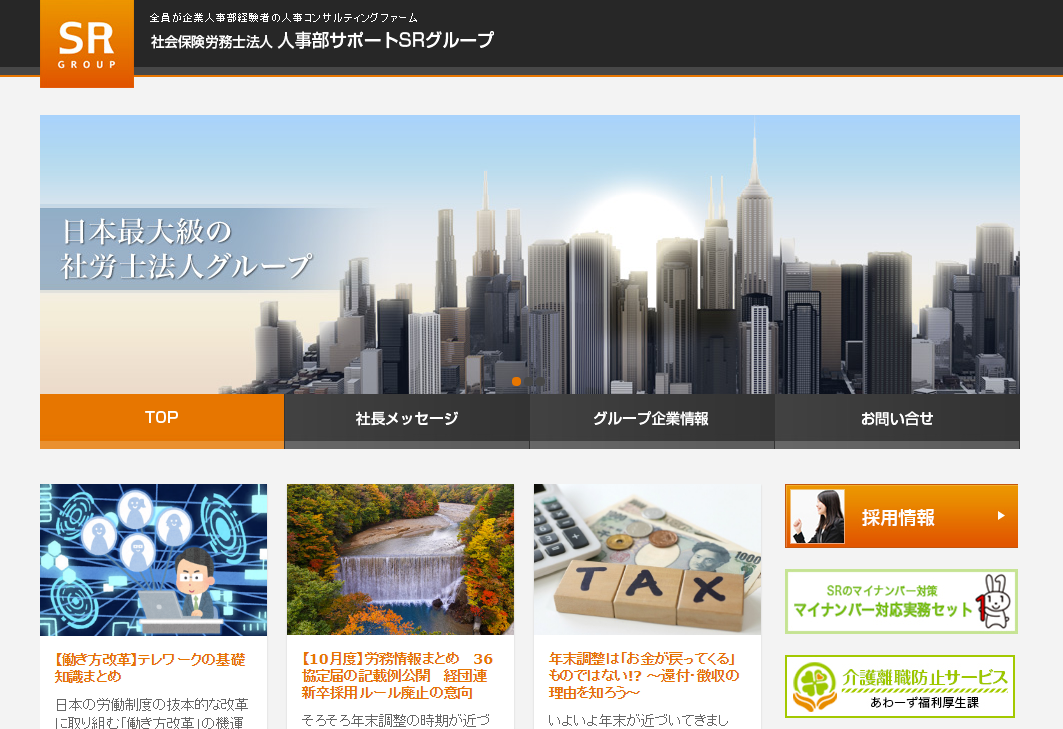
Task: Open マイナンバー対応実務セット banner
Action: [901, 602]
